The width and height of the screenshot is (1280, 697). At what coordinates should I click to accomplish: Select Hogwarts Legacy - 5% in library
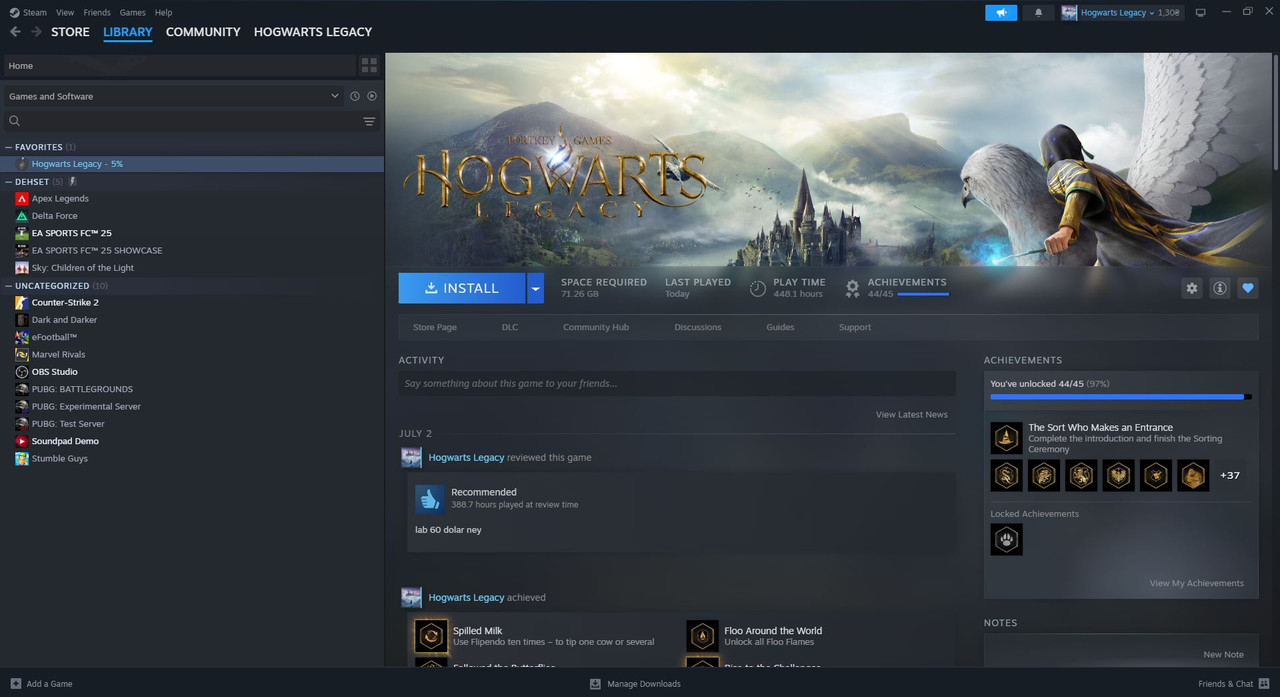192,164
